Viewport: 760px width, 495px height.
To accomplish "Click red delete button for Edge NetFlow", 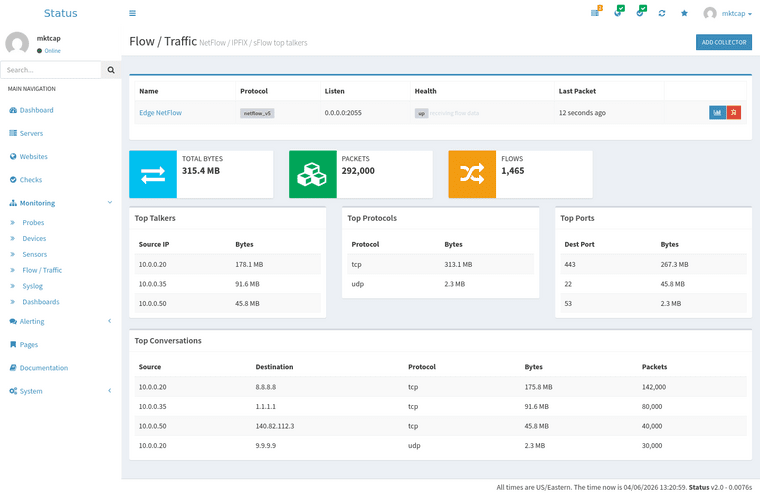I will (x=734, y=112).
